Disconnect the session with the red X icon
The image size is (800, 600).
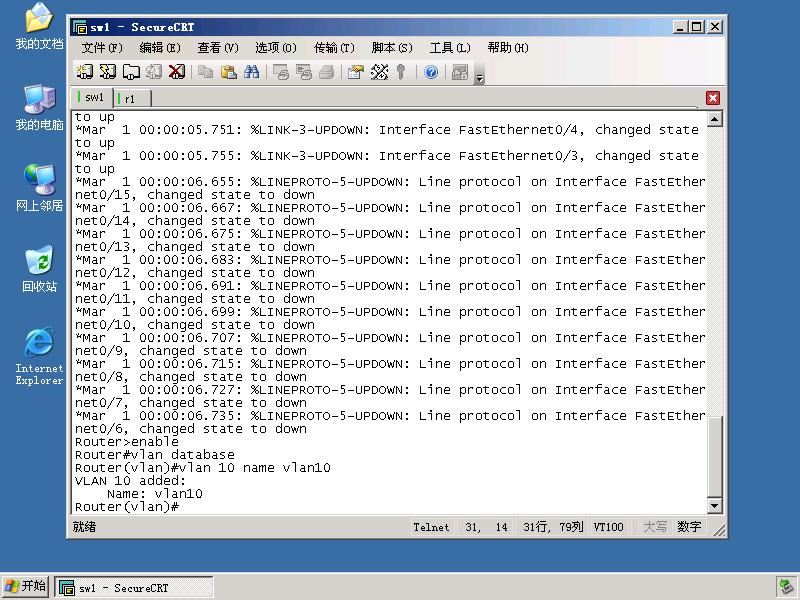177,72
